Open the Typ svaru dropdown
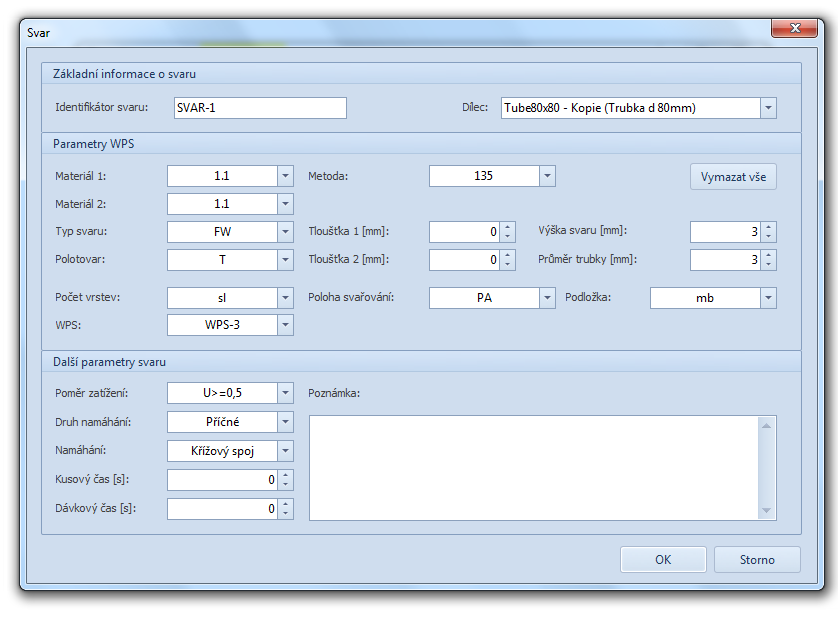 tap(285, 231)
